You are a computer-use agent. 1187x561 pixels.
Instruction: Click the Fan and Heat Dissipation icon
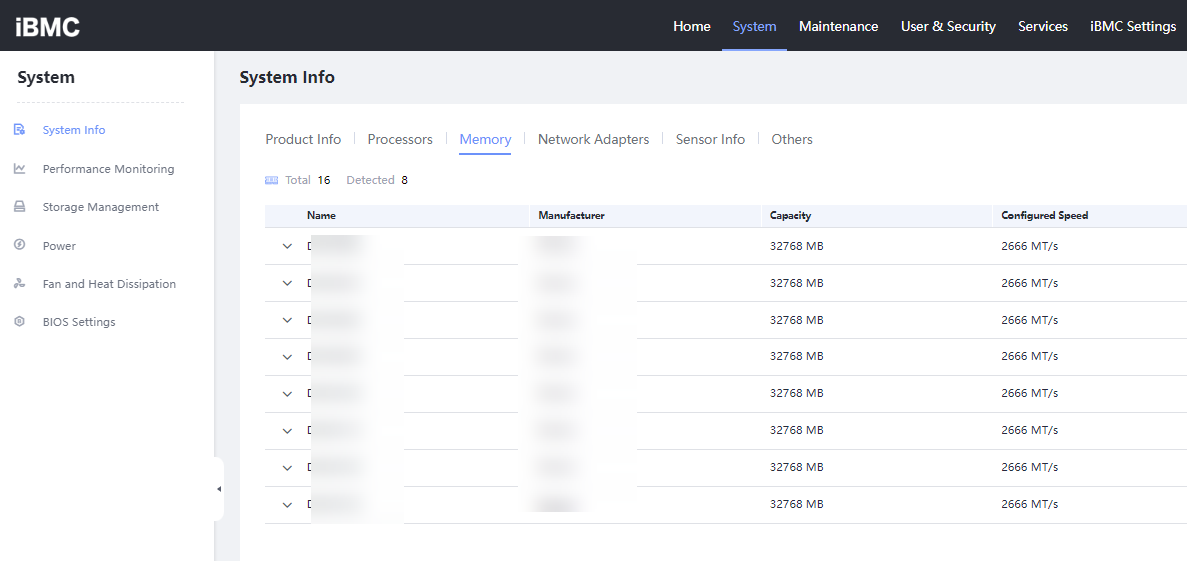pos(20,284)
